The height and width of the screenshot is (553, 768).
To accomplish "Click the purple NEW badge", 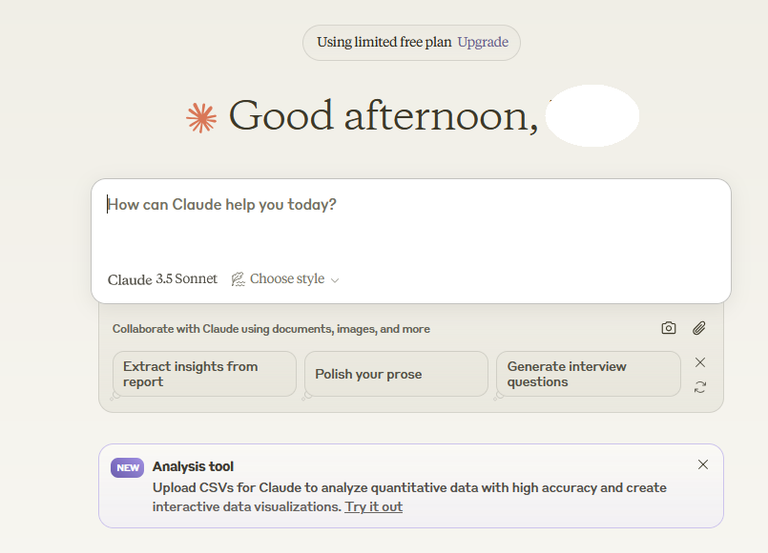I will (127, 468).
